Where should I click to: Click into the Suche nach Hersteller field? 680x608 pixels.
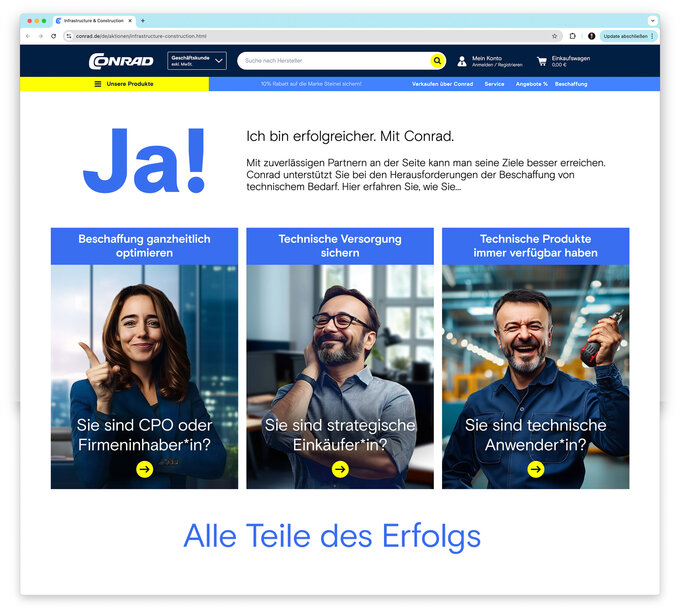[336, 61]
